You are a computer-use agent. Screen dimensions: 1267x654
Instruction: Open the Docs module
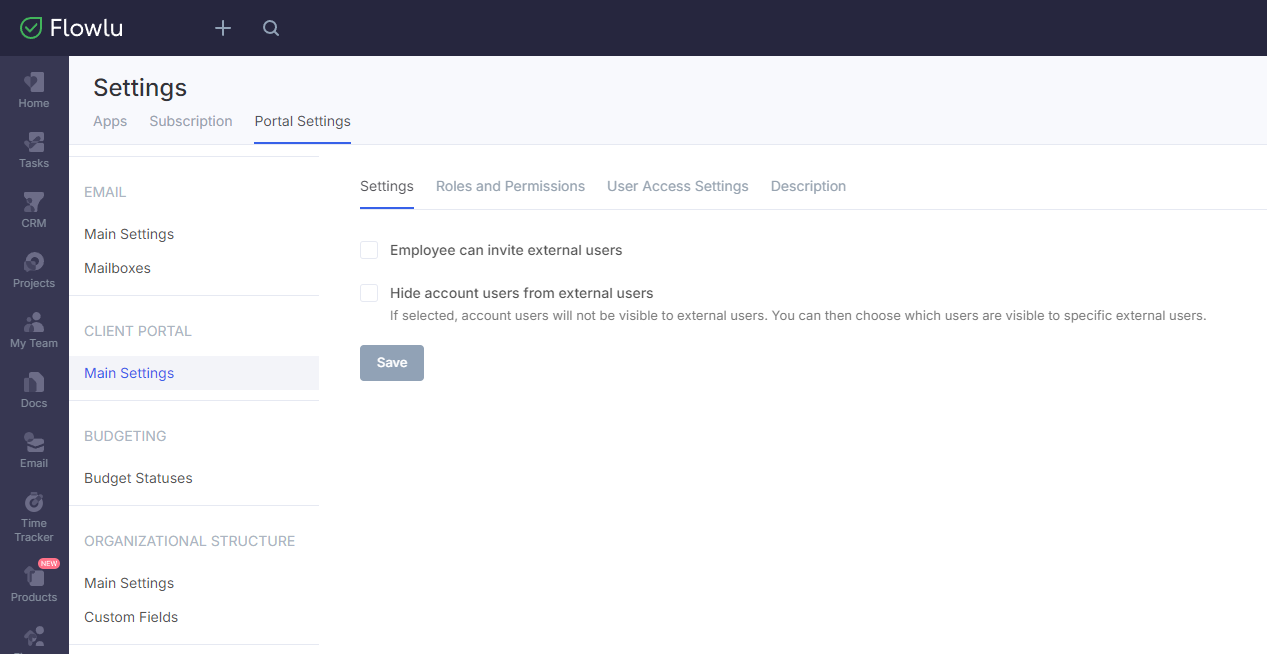34,390
